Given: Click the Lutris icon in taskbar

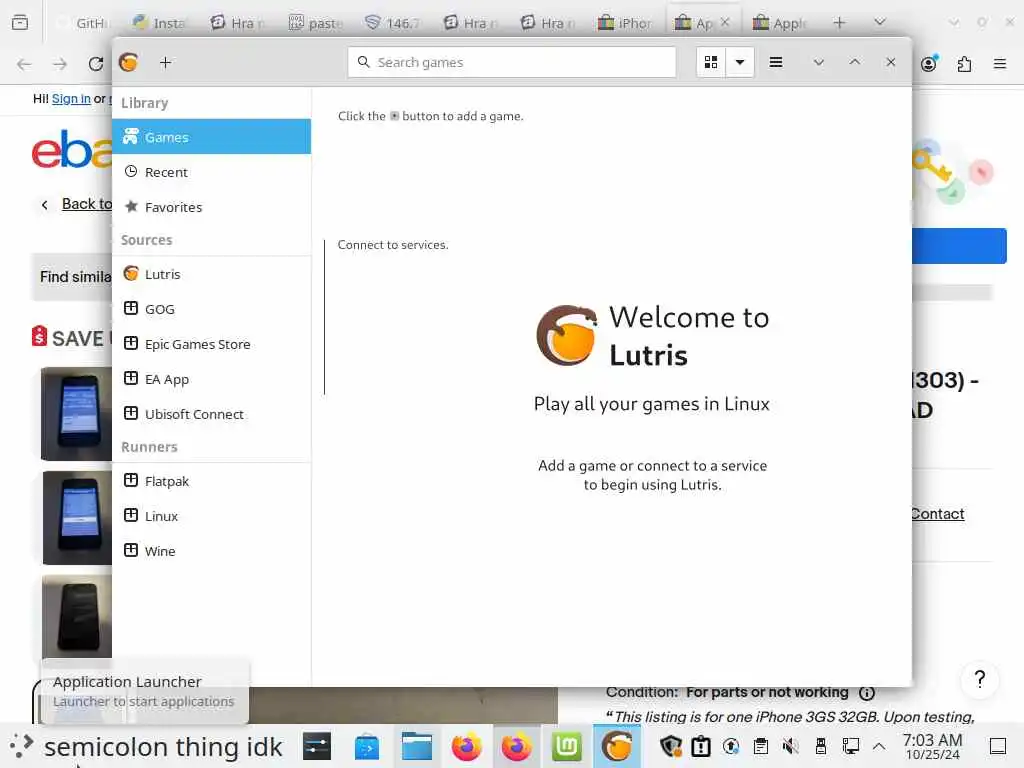Looking at the screenshot, I should click(x=616, y=746).
